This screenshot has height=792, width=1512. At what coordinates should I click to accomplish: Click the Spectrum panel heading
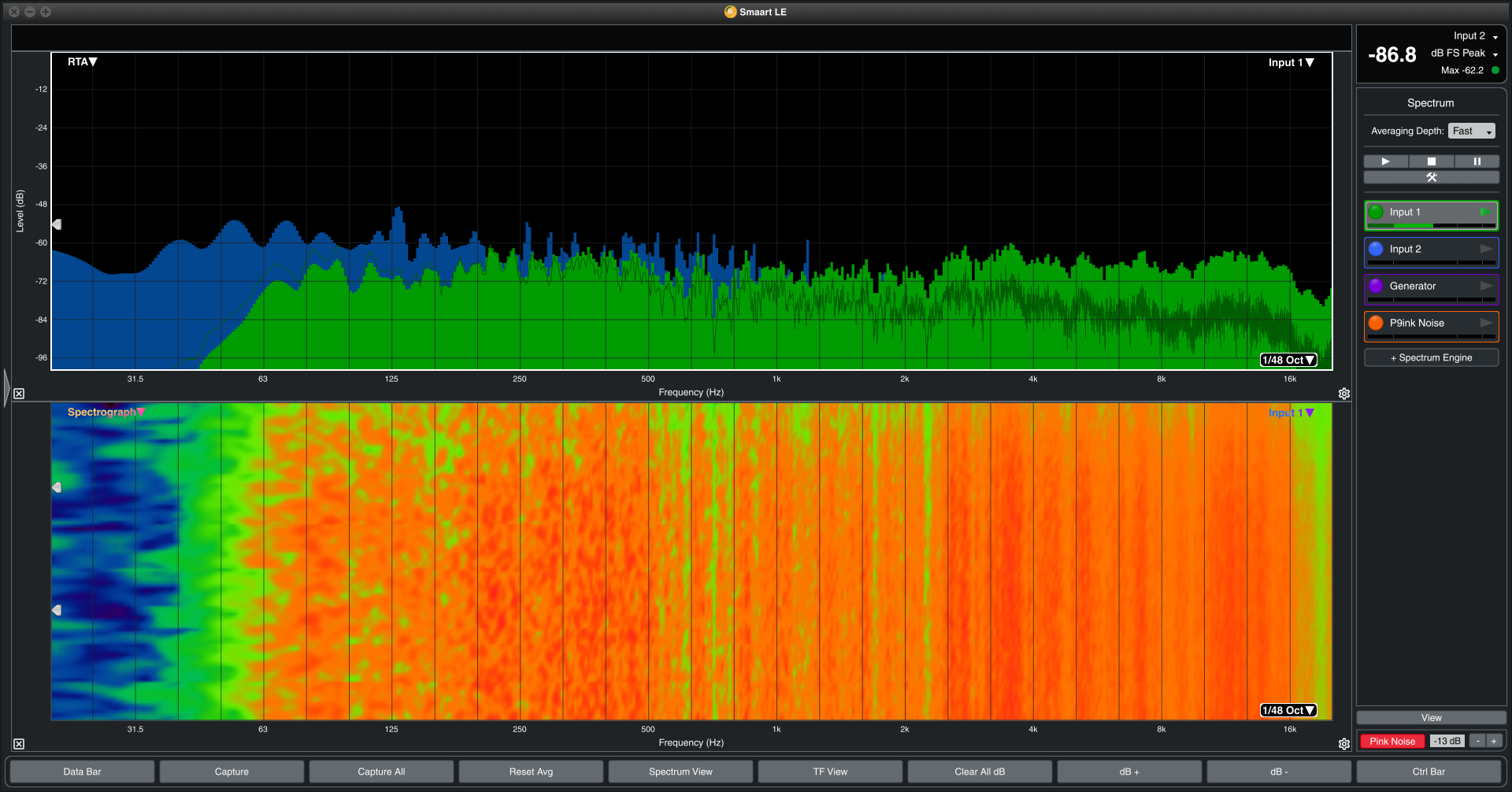click(1431, 103)
